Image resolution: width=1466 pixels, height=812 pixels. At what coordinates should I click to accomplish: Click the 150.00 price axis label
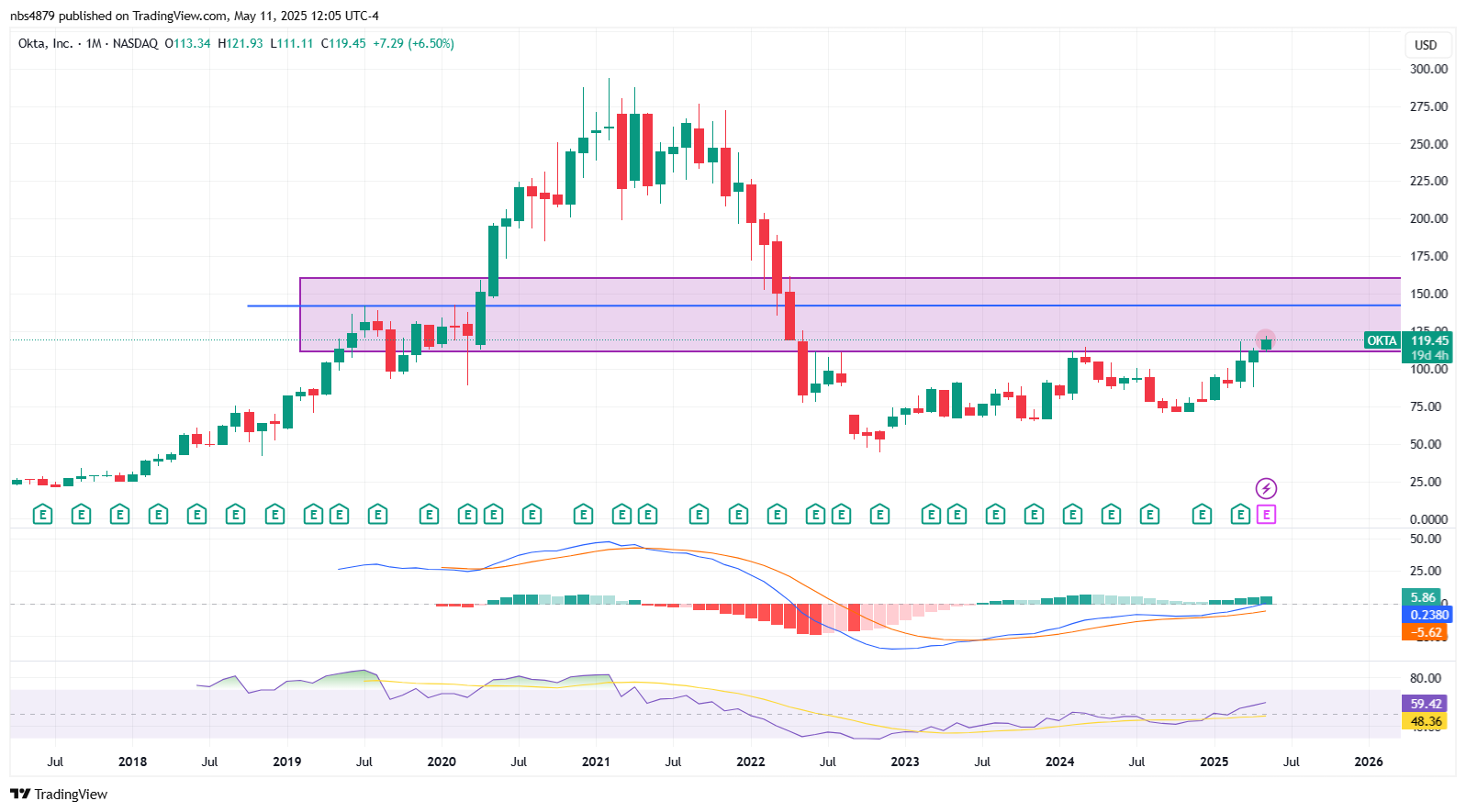tap(1428, 294)
